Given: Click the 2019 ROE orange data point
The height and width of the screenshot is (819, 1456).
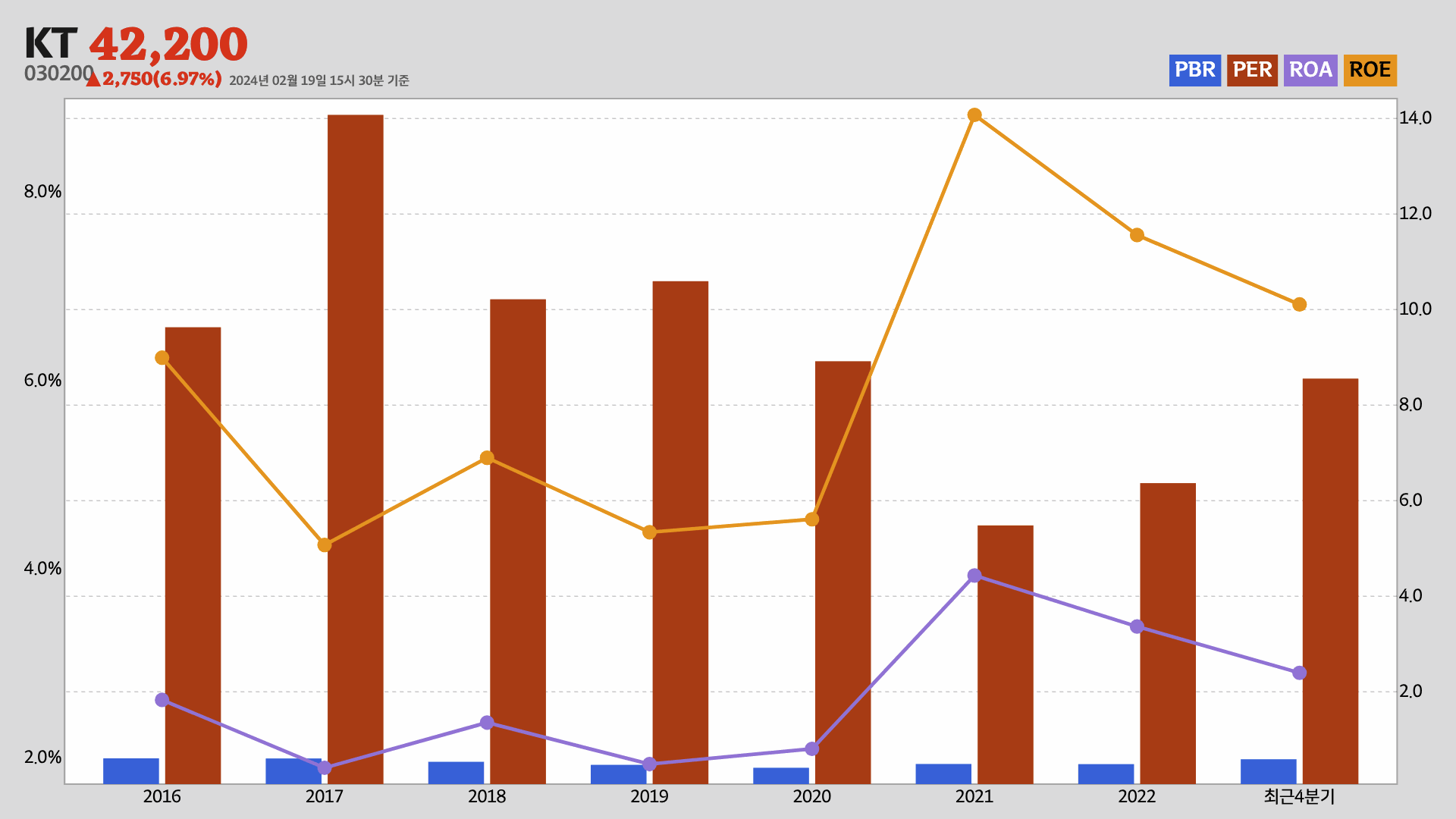Looking at the screenshot, I should pos(649,532).
